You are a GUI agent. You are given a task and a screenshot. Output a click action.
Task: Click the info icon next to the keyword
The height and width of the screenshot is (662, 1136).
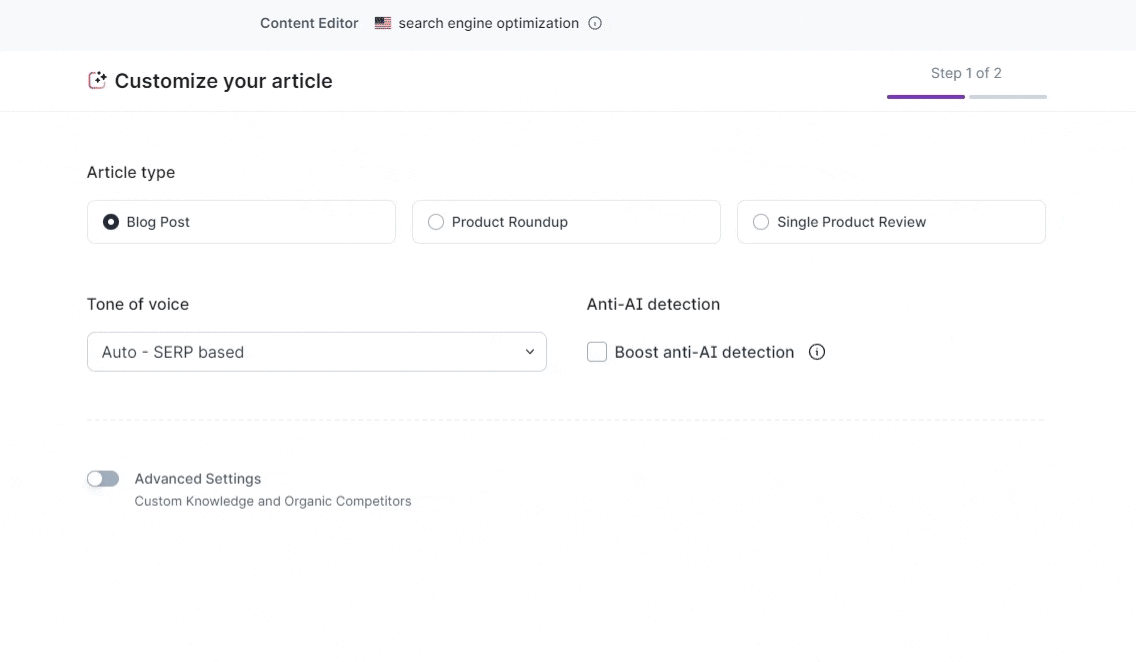595,23
